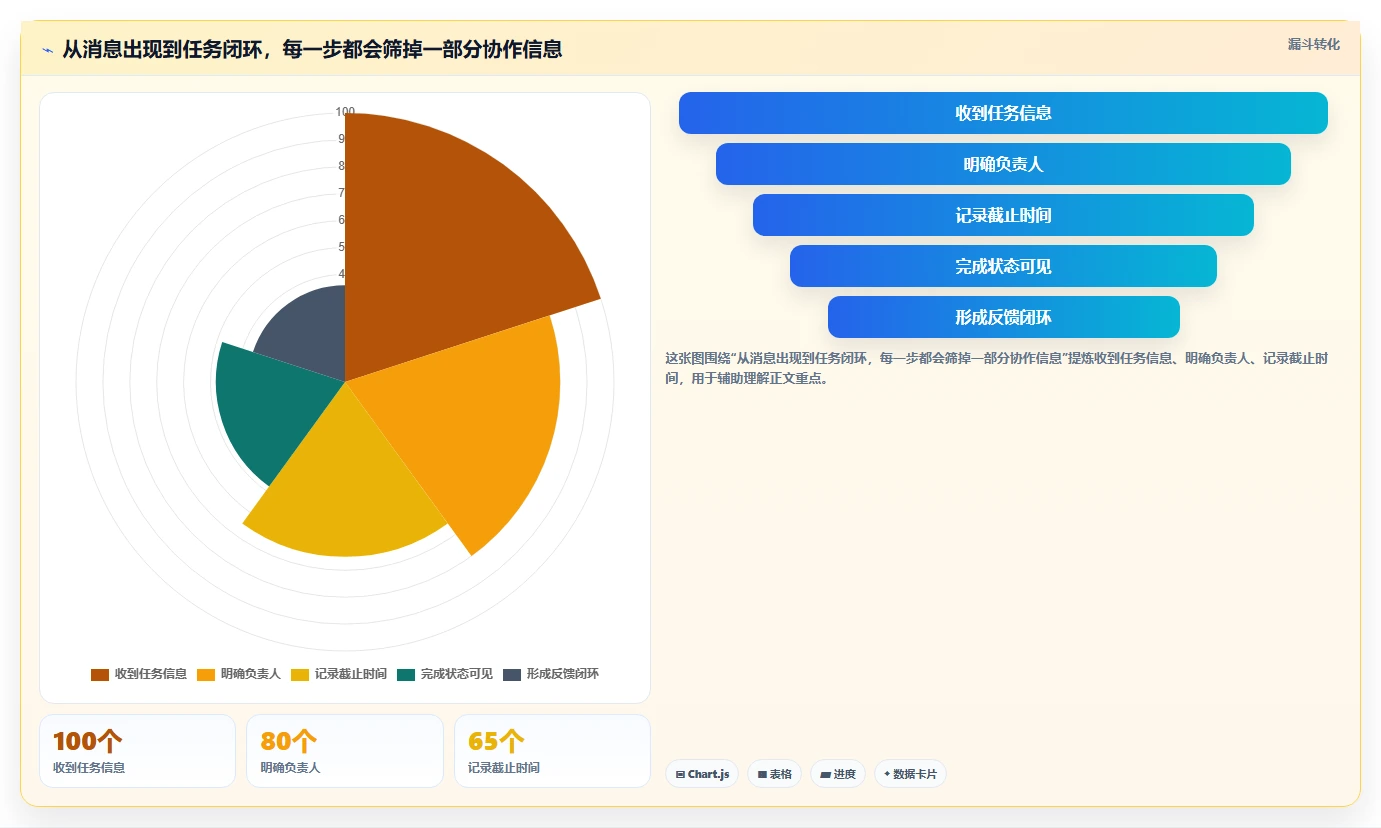Select the 完成状态可见 funnel bar
Image resolution: width=1381 pixels, height=828 pixels.
coord(1003,266)
